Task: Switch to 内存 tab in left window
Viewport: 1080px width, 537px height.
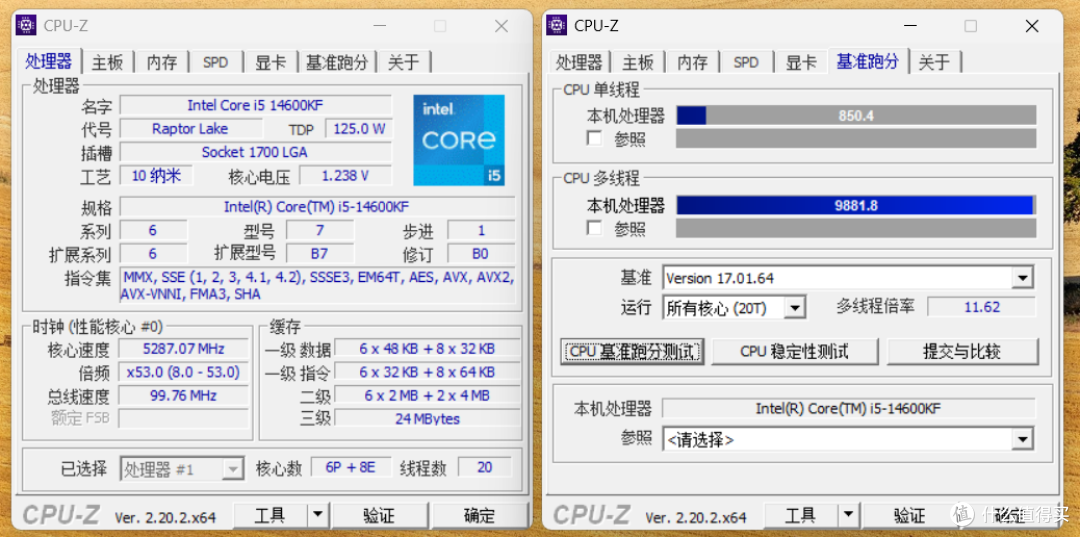Action: point(162,62)
